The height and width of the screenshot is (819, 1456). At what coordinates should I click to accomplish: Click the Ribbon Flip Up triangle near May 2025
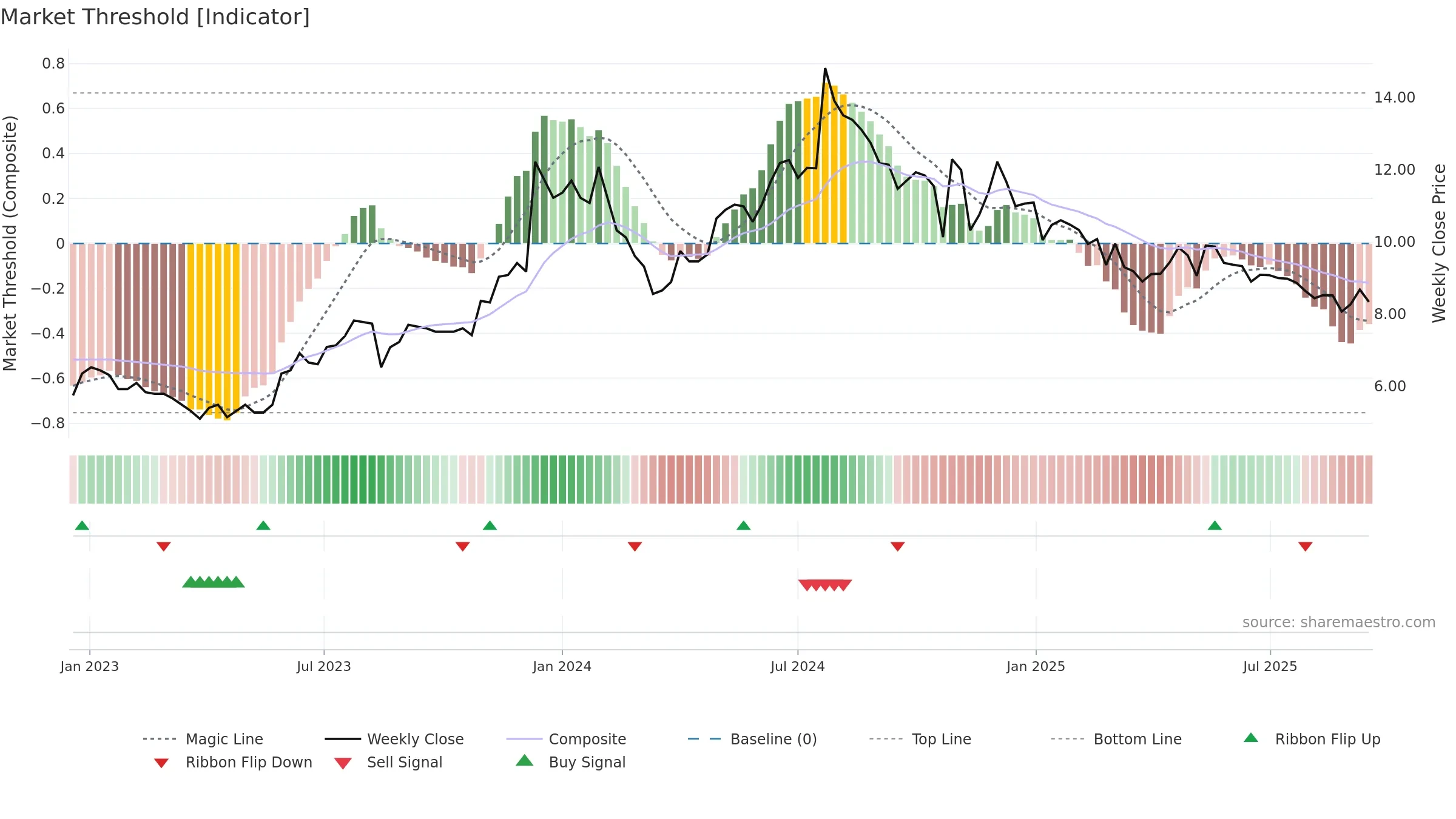coord(1215,525)
